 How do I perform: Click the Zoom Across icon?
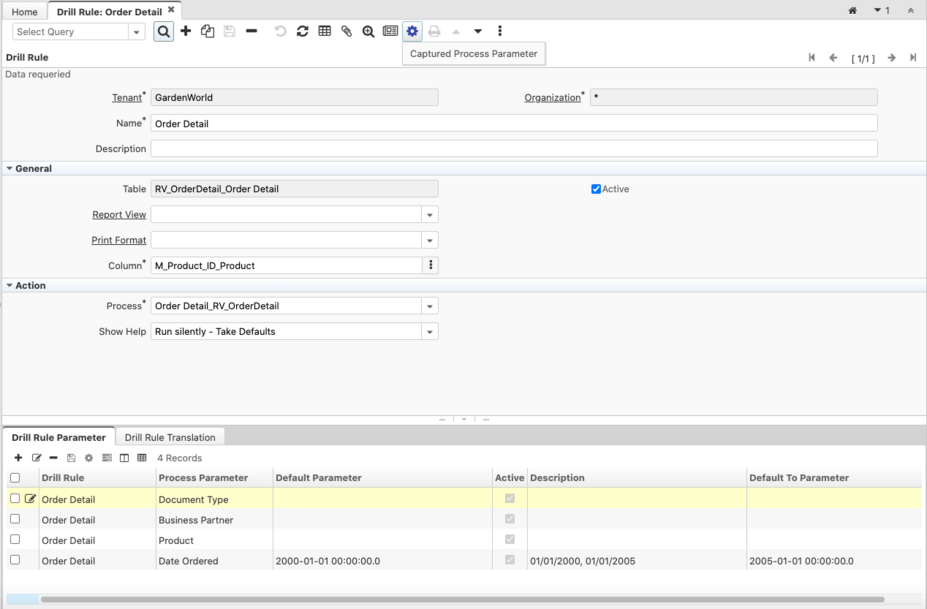368,31
